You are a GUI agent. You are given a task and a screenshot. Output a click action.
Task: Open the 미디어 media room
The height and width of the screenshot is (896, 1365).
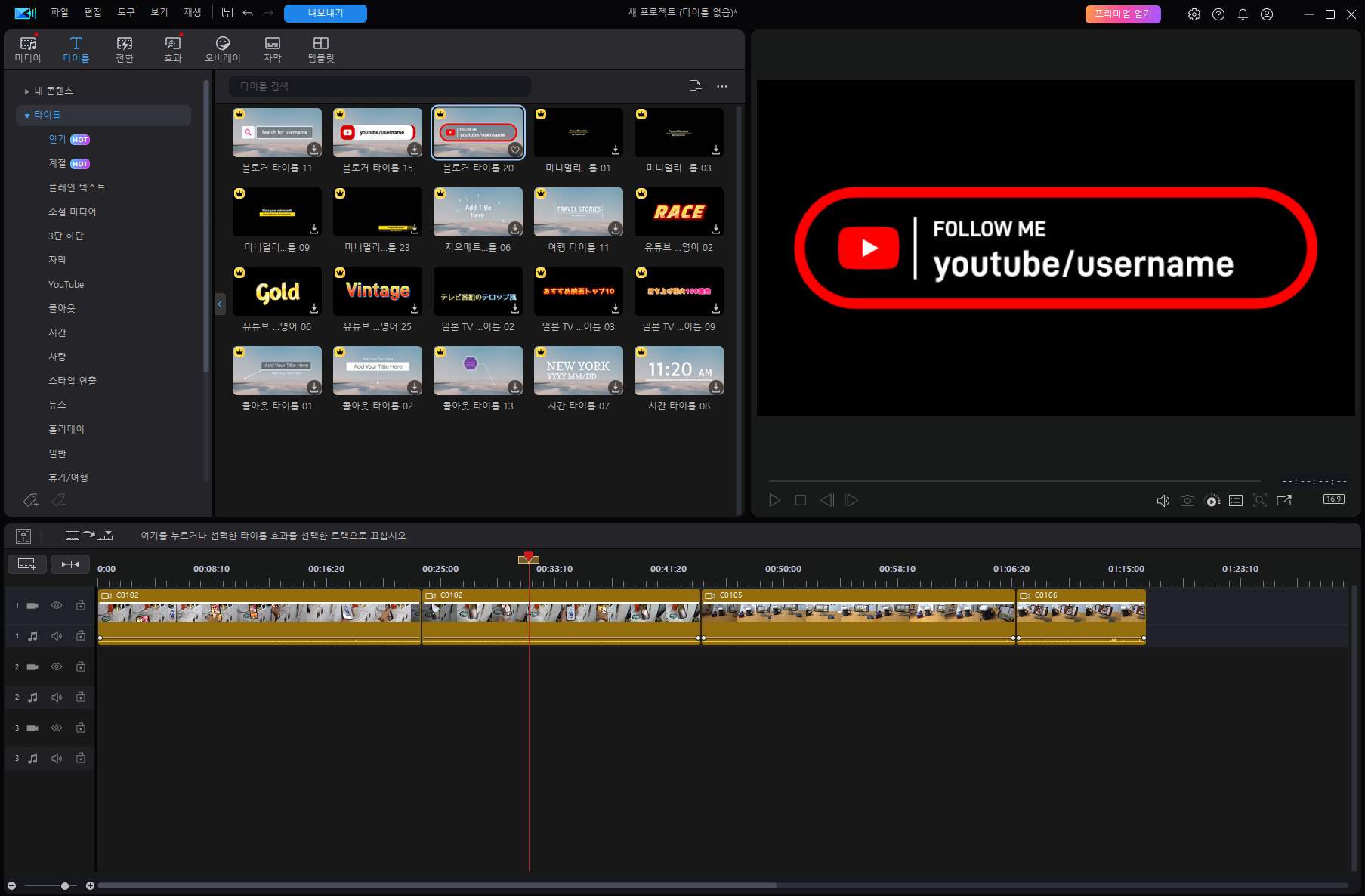28,49
